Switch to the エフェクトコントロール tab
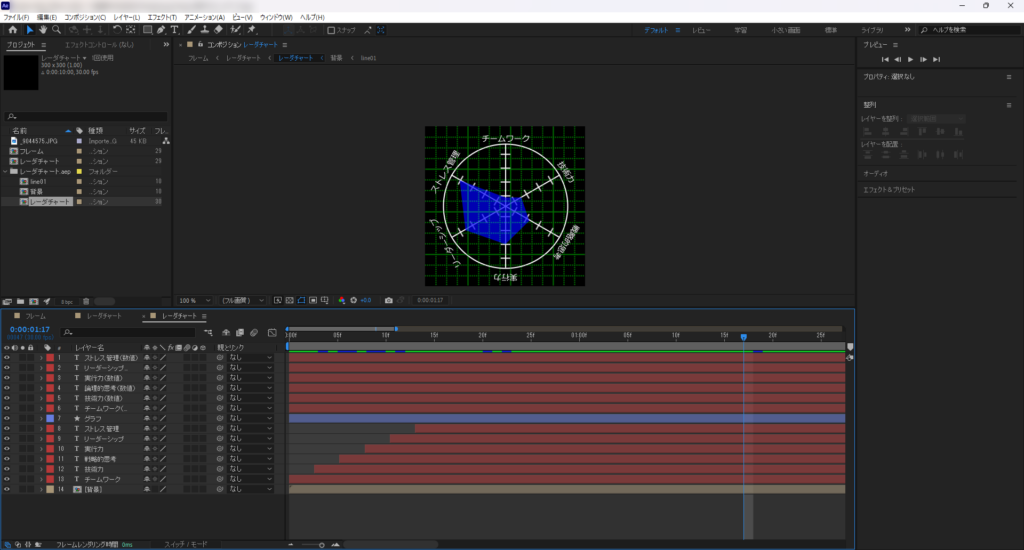 (x=99, y=45)
